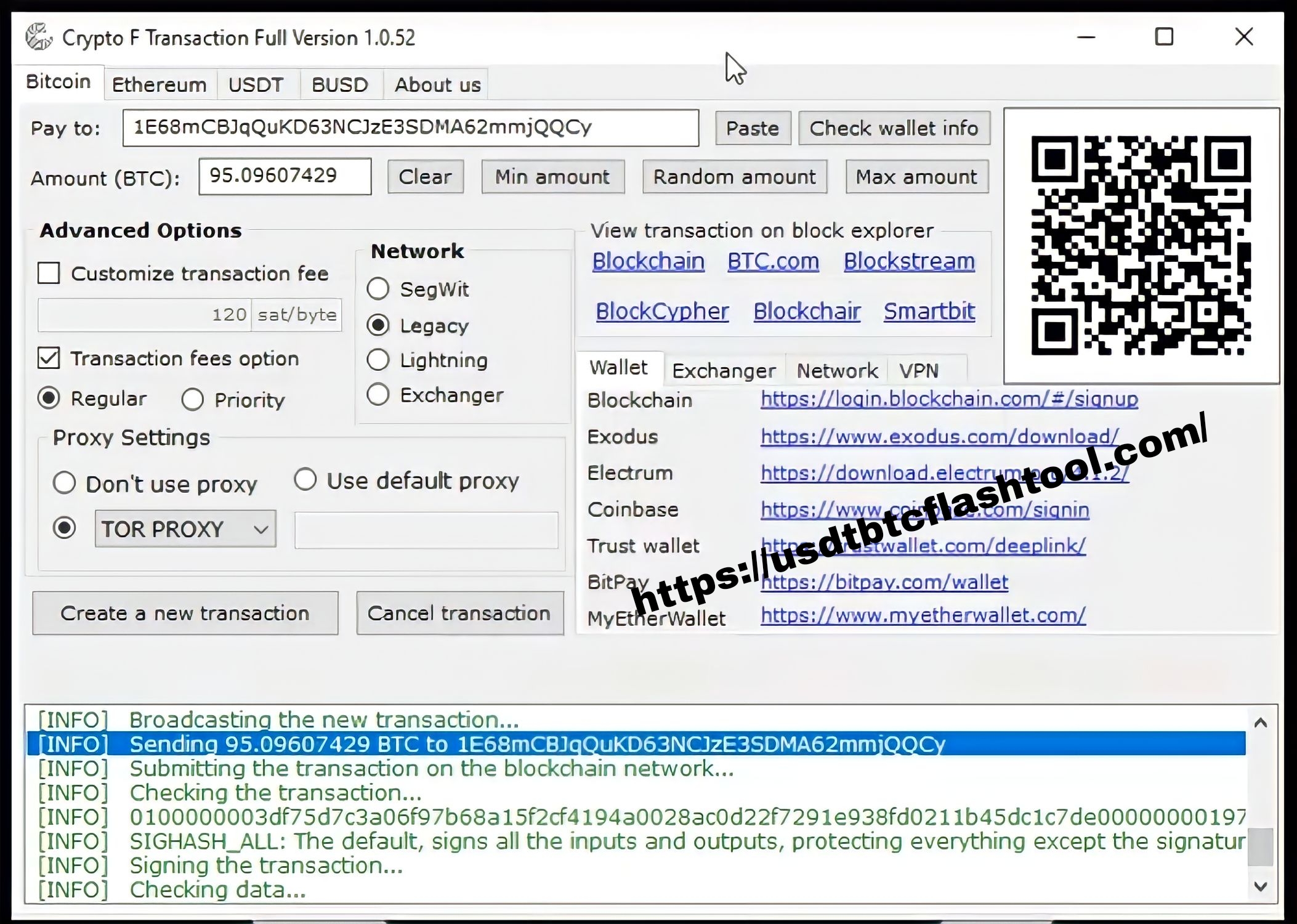This screenshot has width=1297, height=924.
Task: Click the log scrollbar thumb
Action: point(1261,847)
